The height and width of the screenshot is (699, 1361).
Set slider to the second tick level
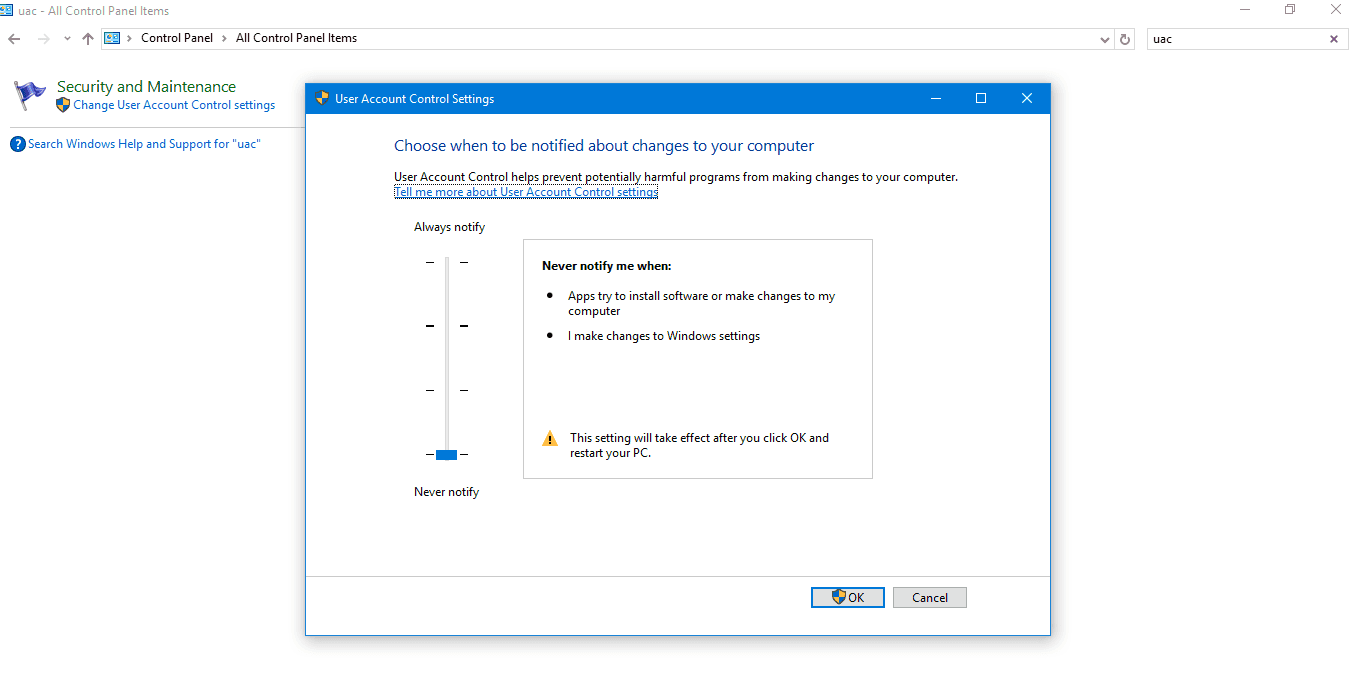point(447,326)
